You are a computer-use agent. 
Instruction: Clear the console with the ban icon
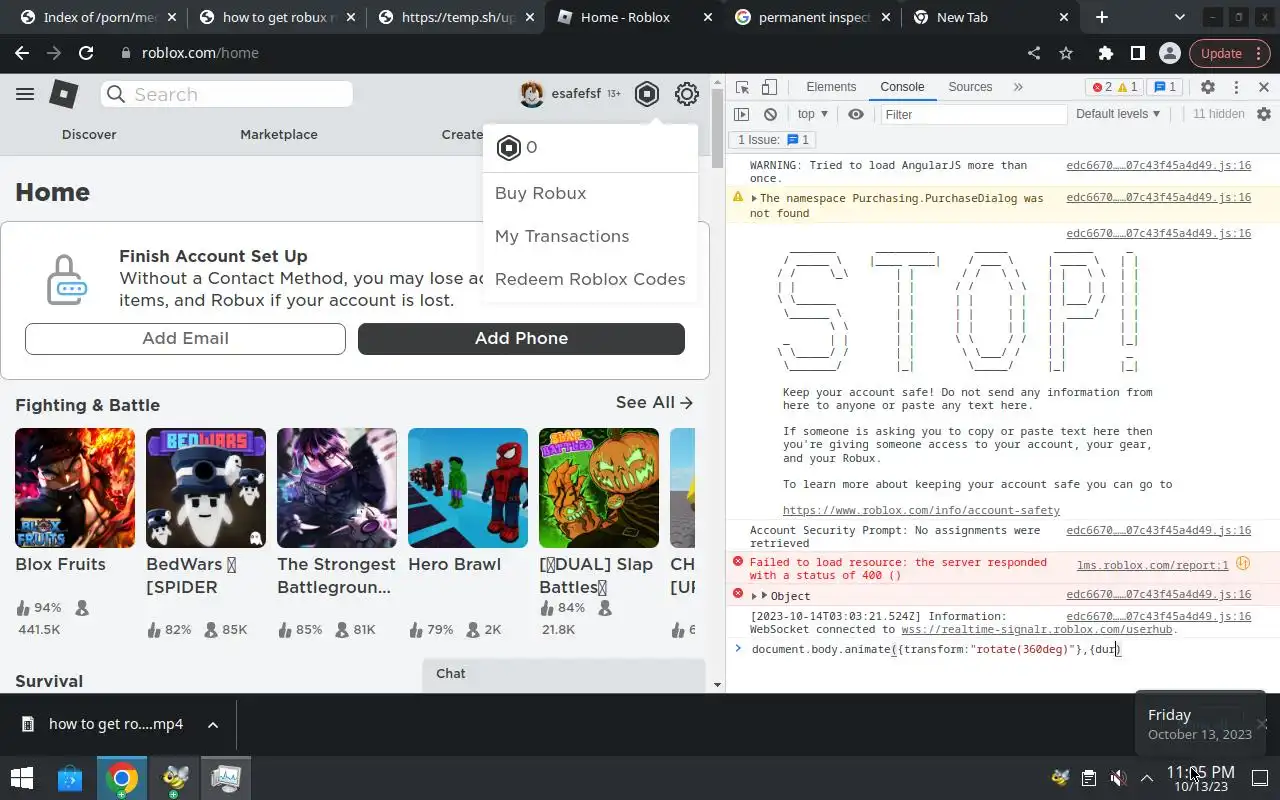coord(770,114)
